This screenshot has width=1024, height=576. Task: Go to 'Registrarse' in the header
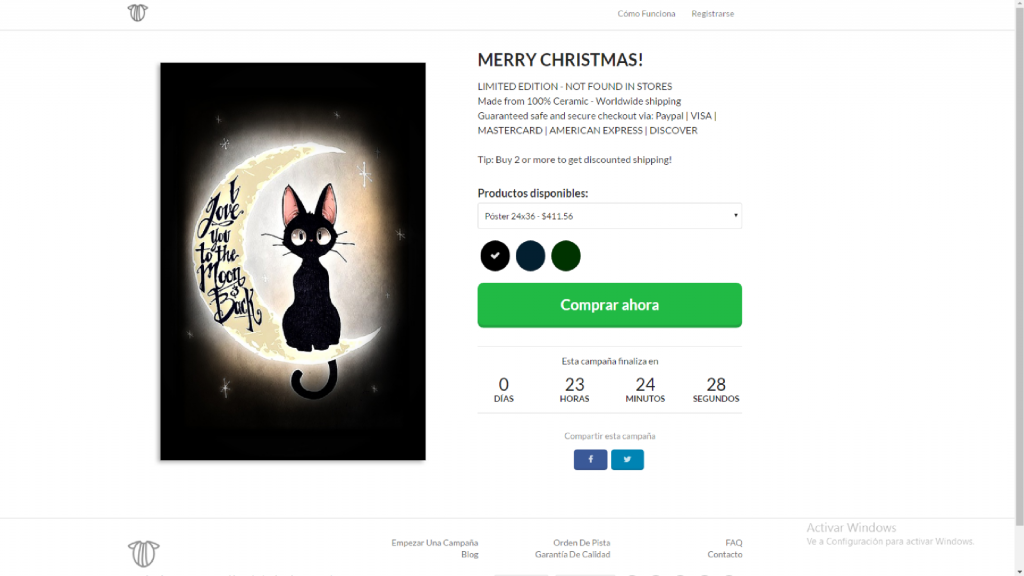tap(712, 14)
